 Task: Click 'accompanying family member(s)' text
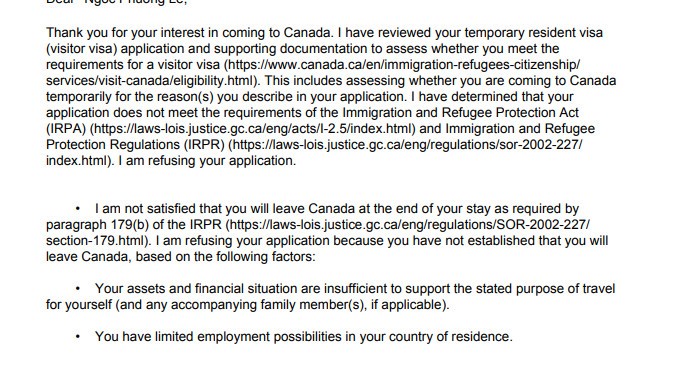coord(268,305)
